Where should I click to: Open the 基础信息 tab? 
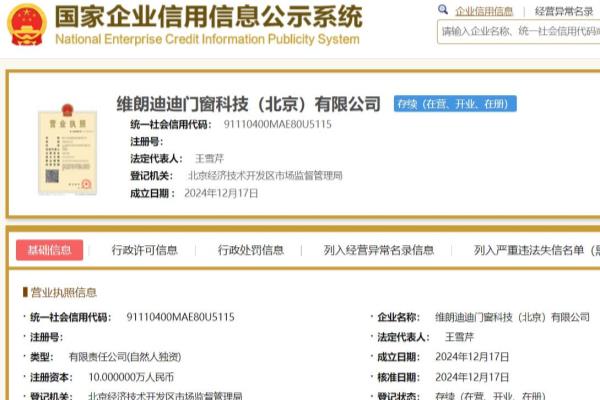[49, 250]
